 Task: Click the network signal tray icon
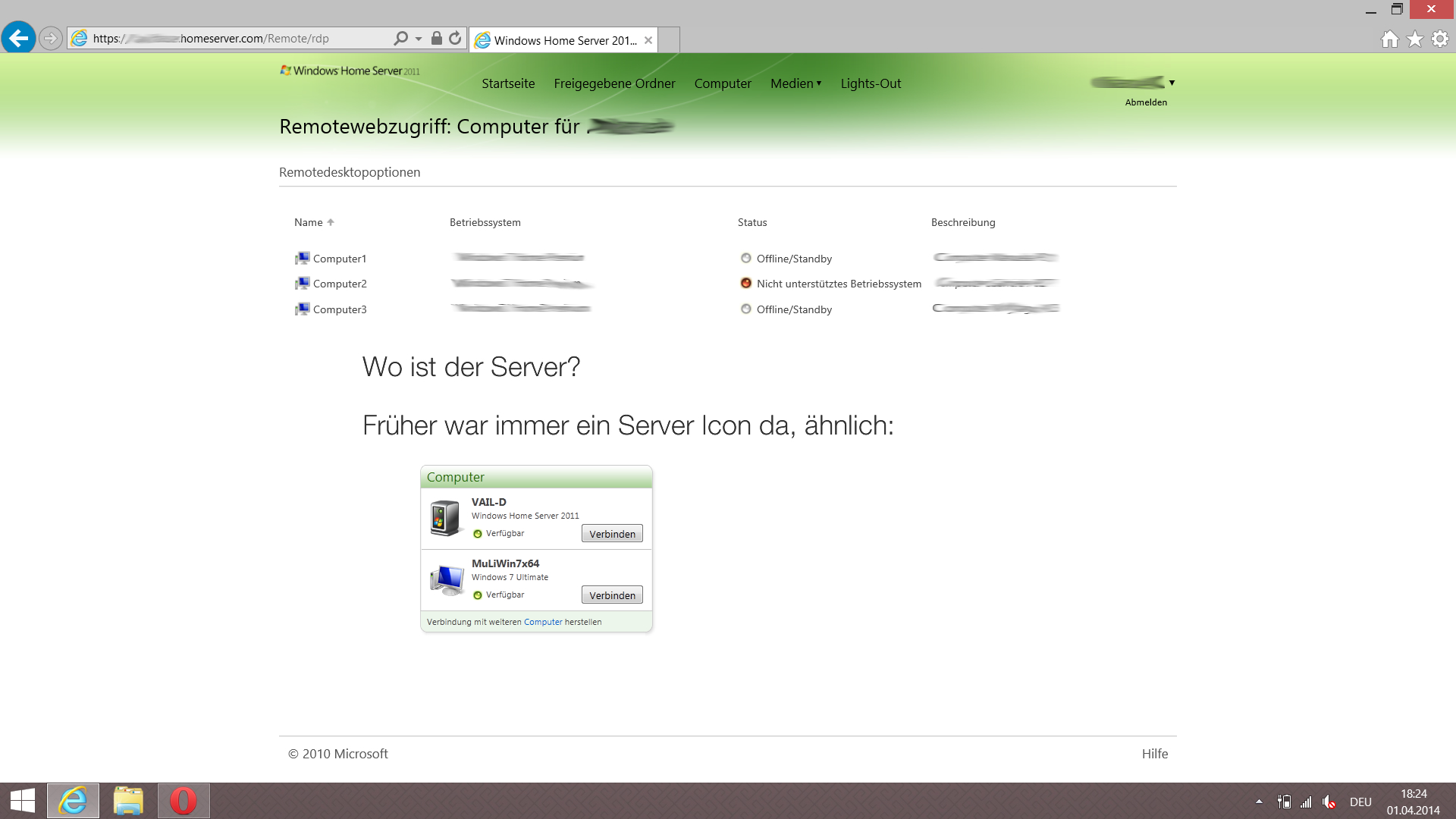[1306, 802]
